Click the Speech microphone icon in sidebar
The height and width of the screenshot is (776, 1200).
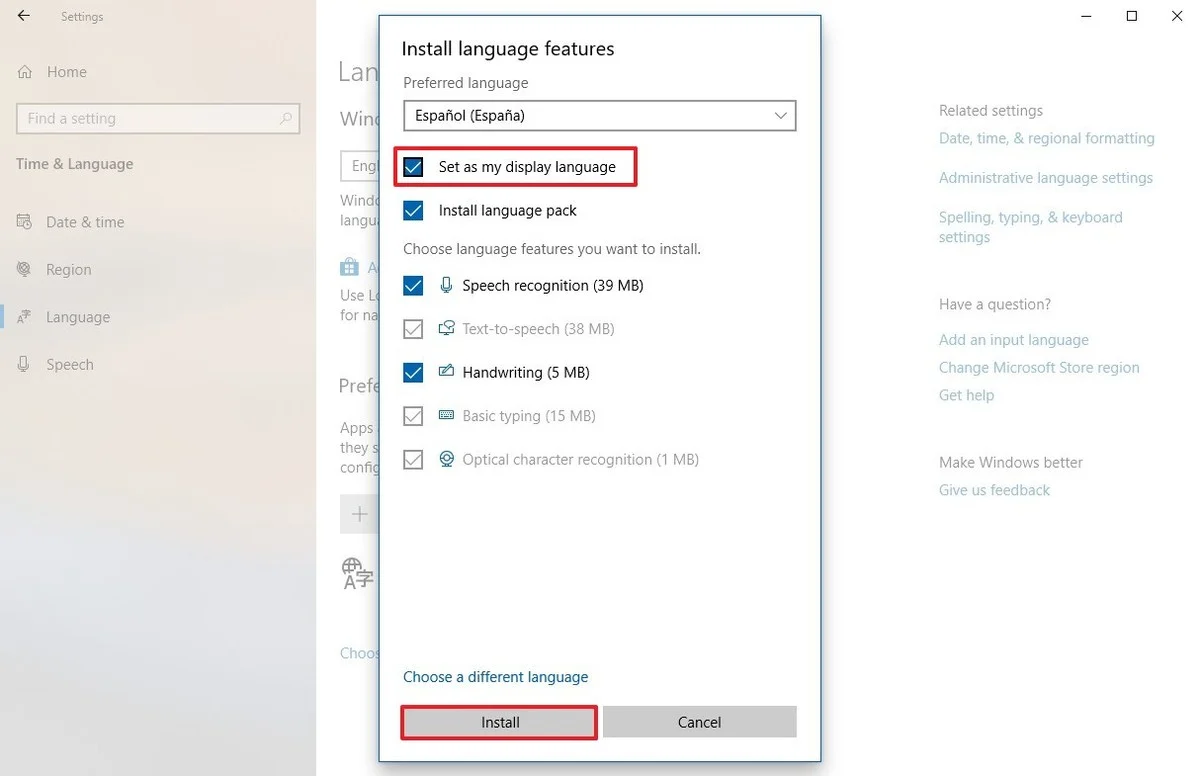(x=25, y=364)
